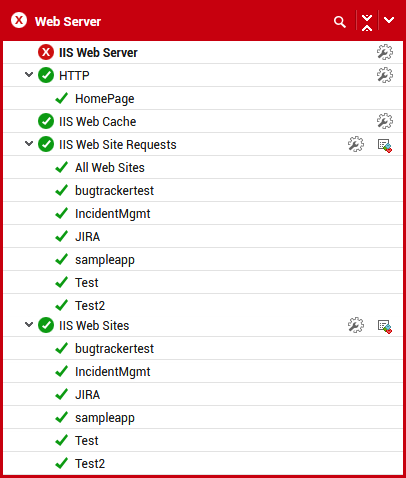The width and height of the screenshot is (406, 478).
Task: Click the wrench icon for IIS Web Sites
Action: [x=356, y=325]
